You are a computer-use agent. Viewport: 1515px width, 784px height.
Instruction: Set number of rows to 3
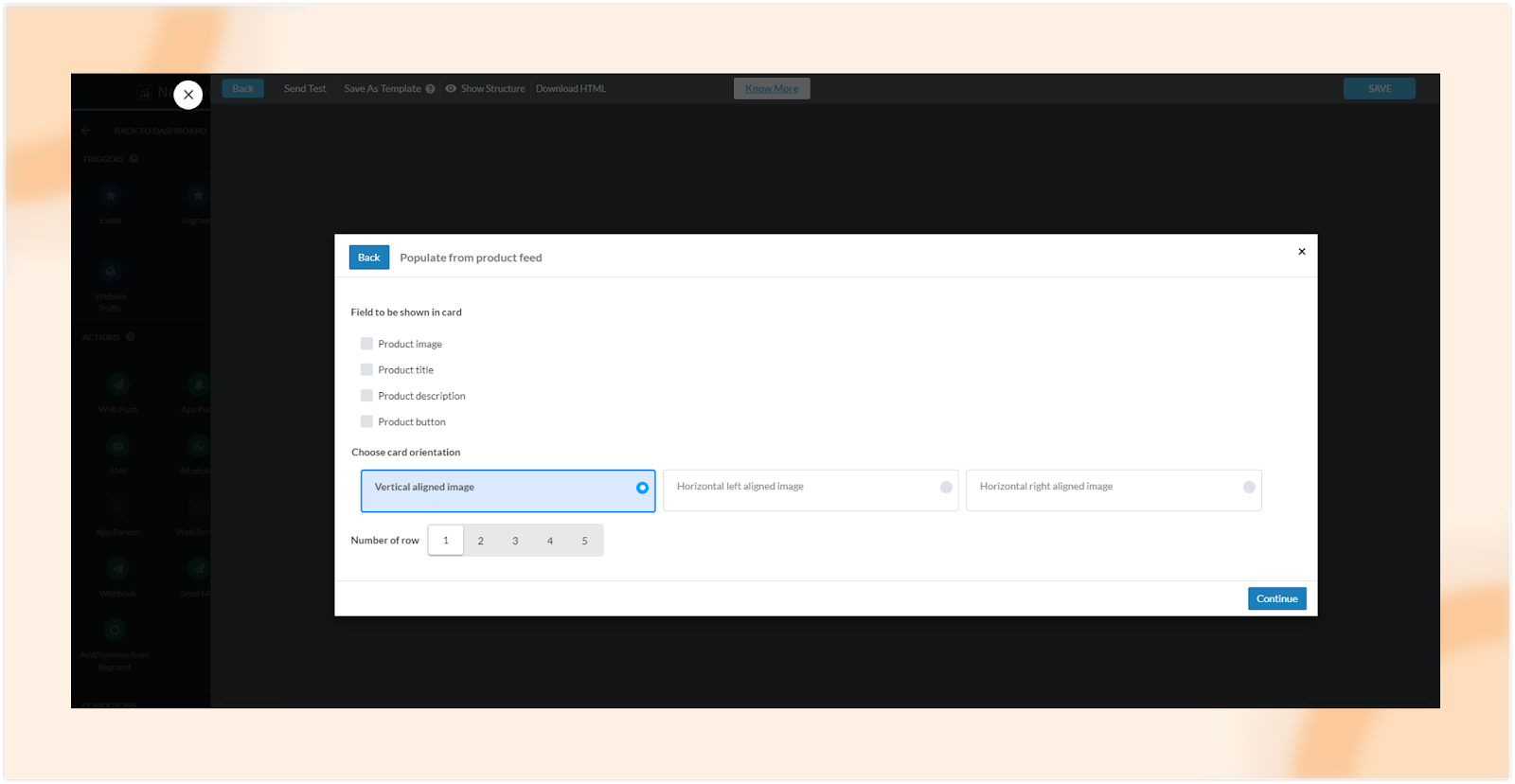515,541
